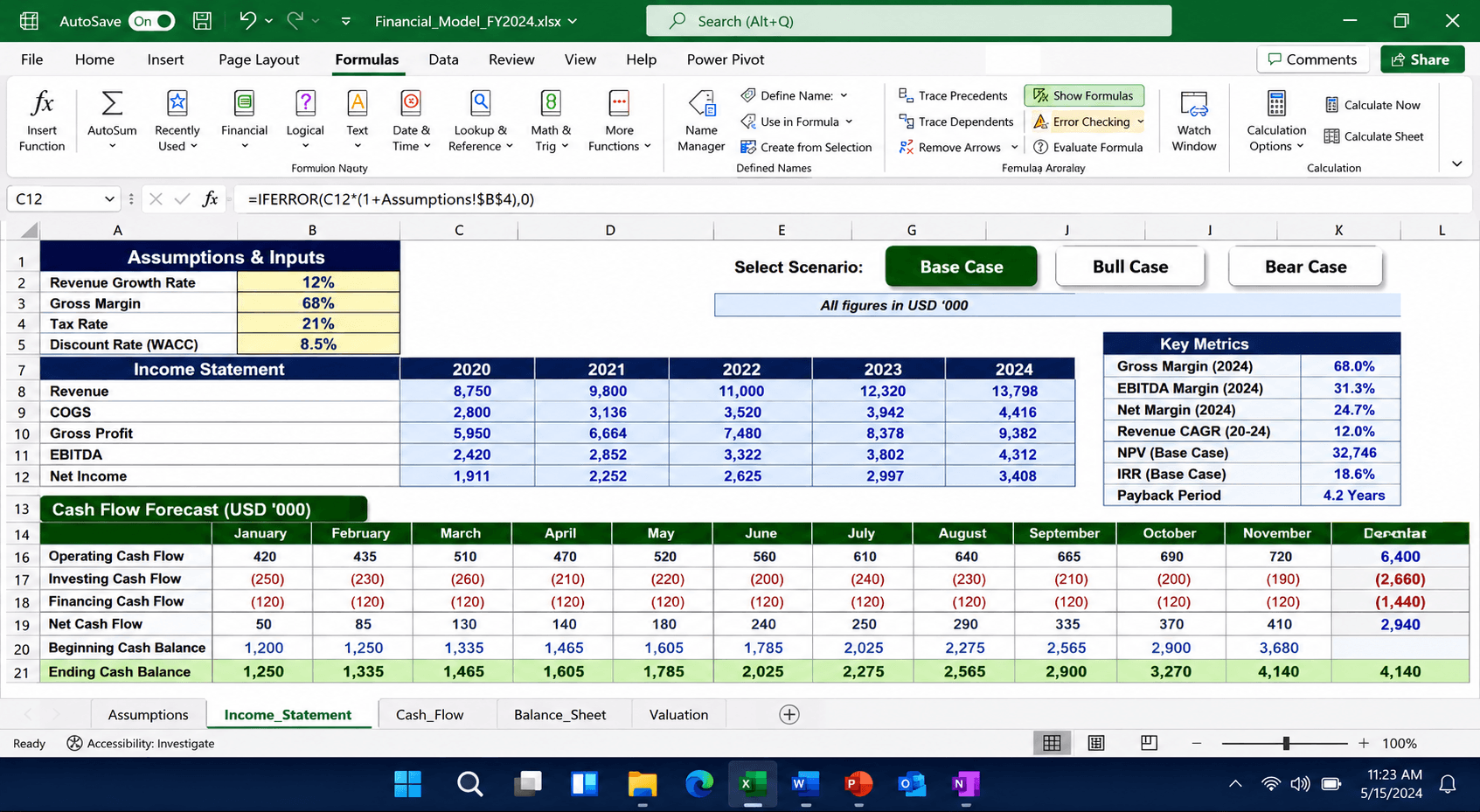Switch to the Valuation sheet
The width and height of the screenshot is (1480, 812).
(678, 714)
